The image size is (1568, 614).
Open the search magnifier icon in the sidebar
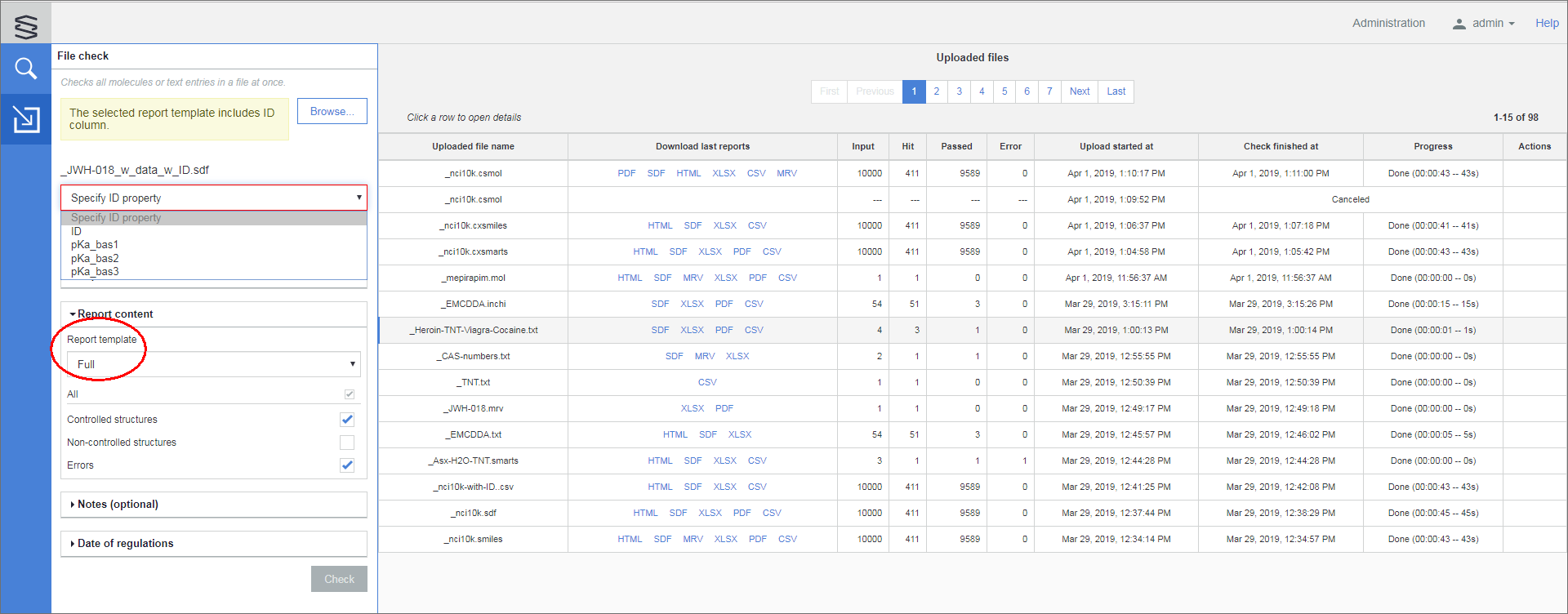click(26, 69)
